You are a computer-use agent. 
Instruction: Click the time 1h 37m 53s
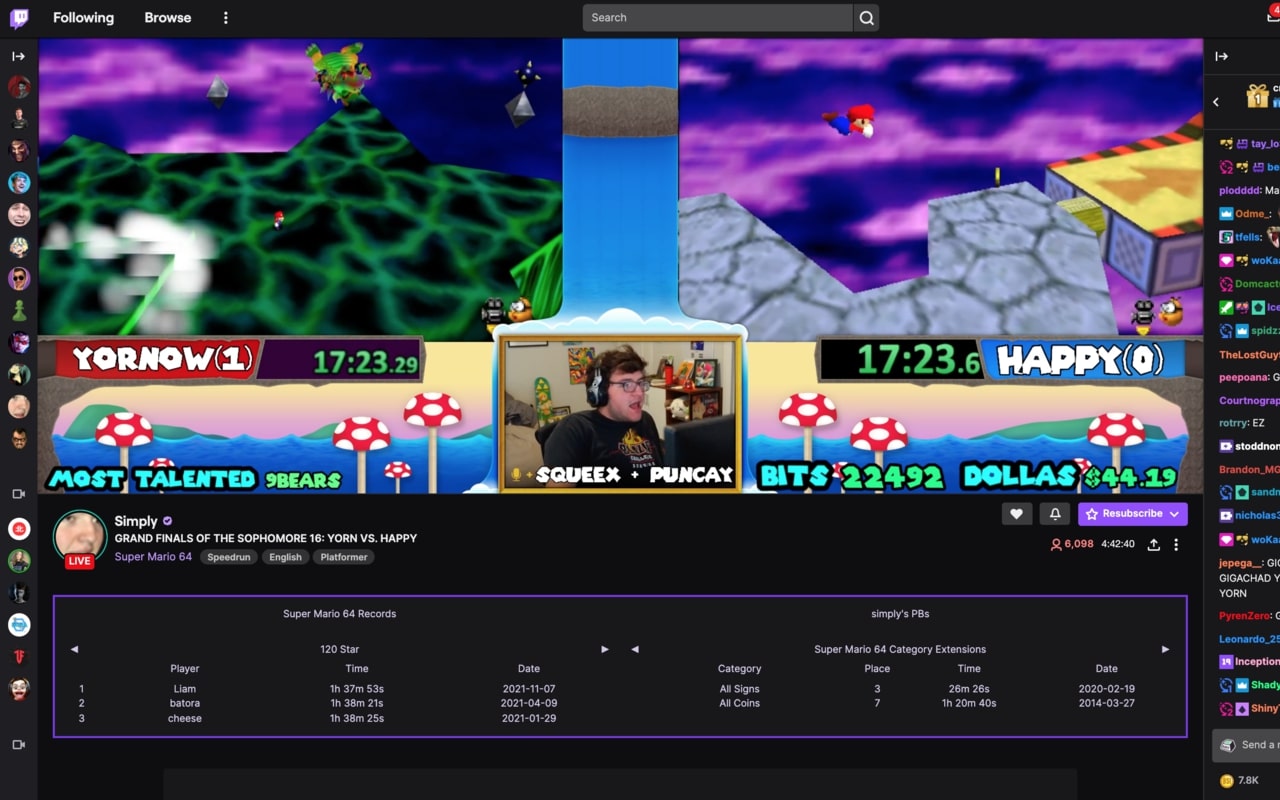pos(357,689)
